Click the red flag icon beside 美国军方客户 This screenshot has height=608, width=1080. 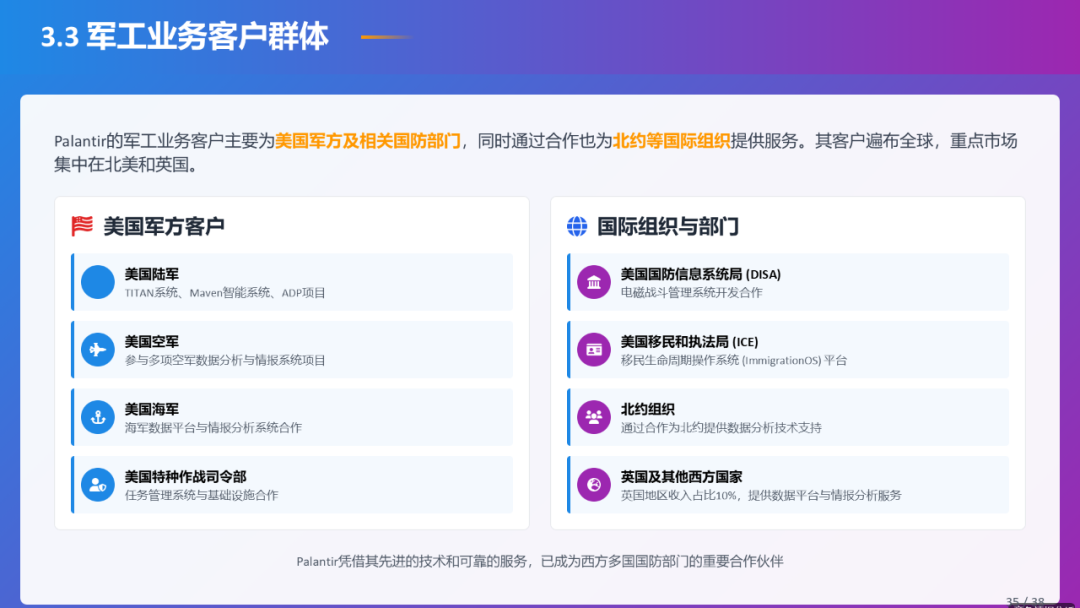point(82,226)
